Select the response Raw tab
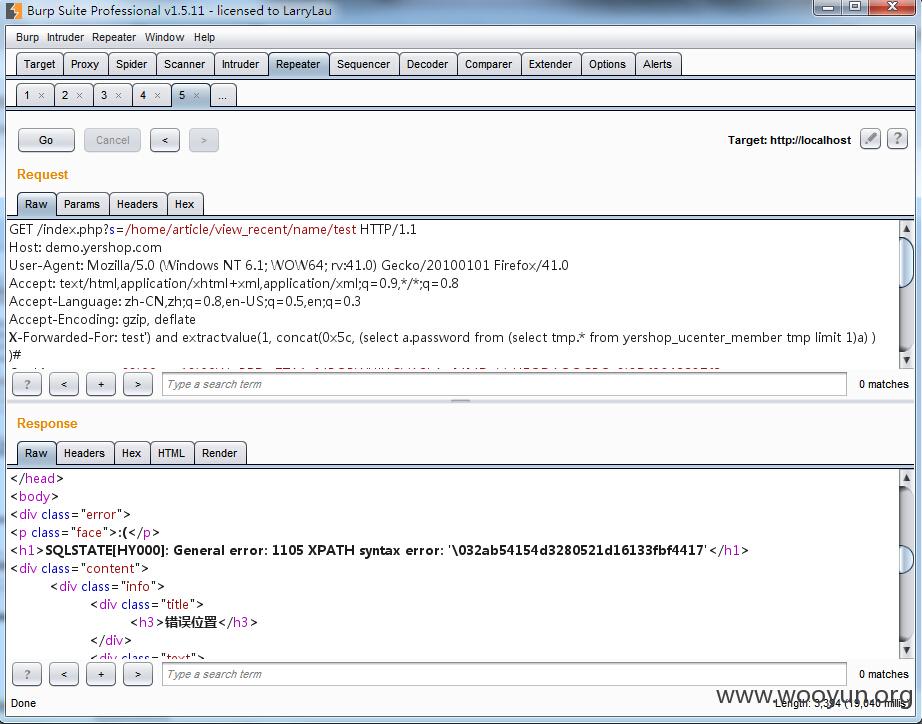This screenshot has height=724, width=922. pos(36,453)
